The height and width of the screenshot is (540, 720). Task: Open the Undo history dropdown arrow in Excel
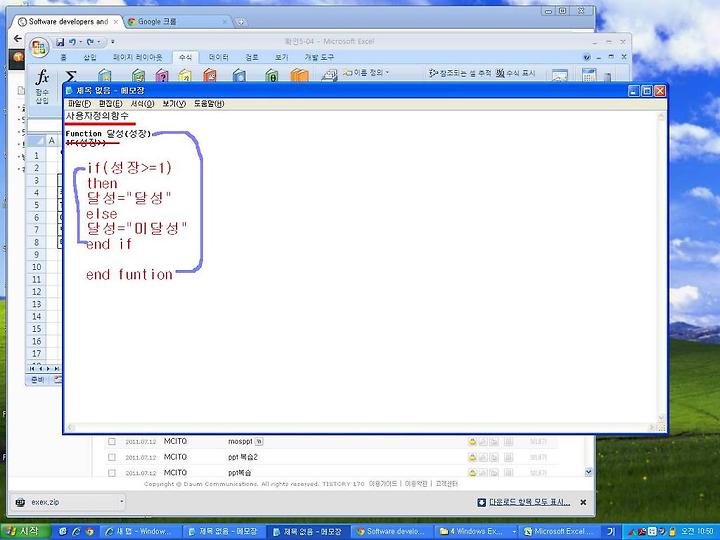pyautogui.click(x=80, y=42)
